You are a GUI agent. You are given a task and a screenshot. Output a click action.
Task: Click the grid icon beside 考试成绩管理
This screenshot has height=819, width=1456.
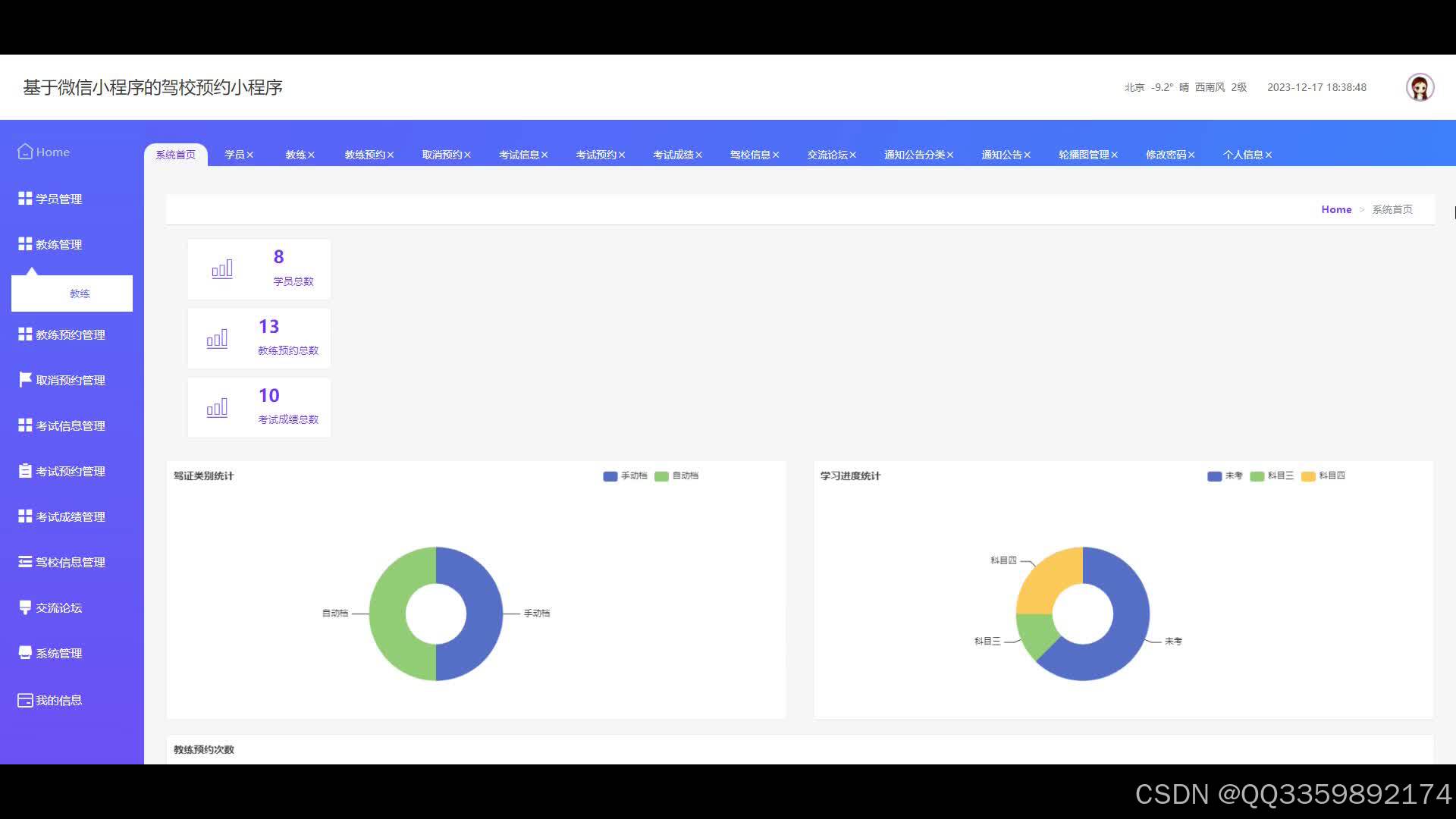(x=25, y=516)
